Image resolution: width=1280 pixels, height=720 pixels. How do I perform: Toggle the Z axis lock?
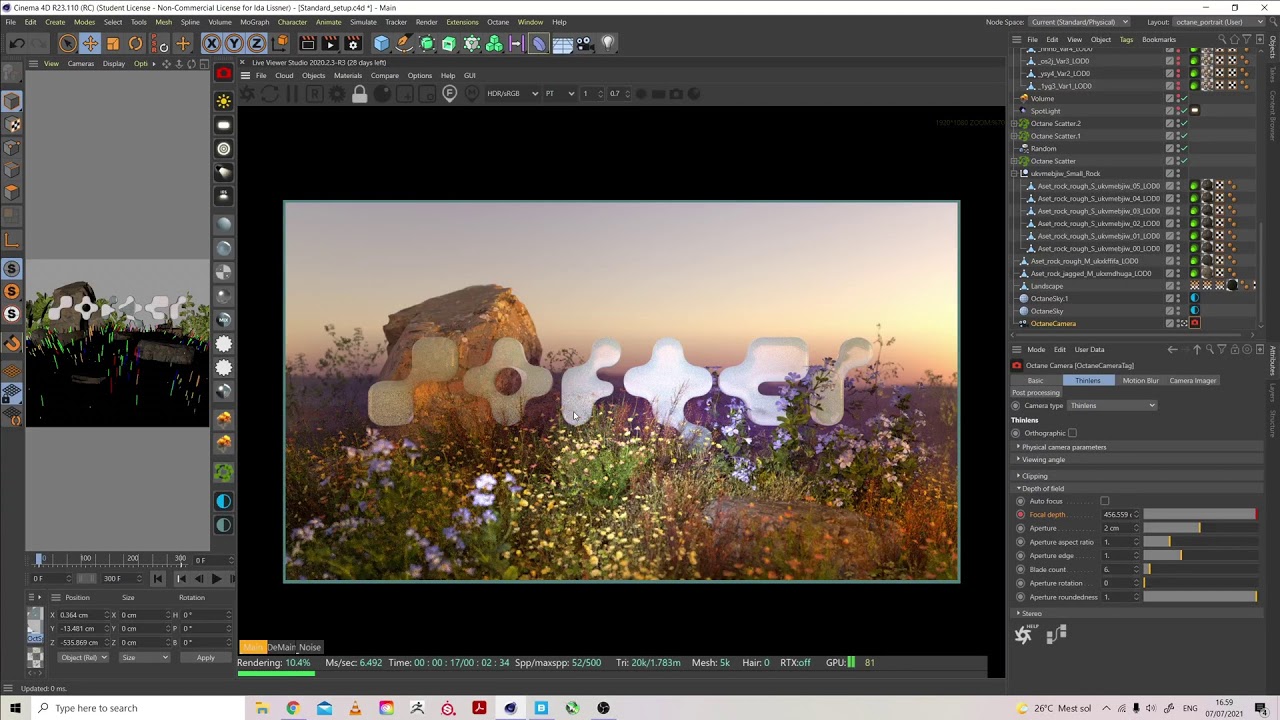click(256, 43)
